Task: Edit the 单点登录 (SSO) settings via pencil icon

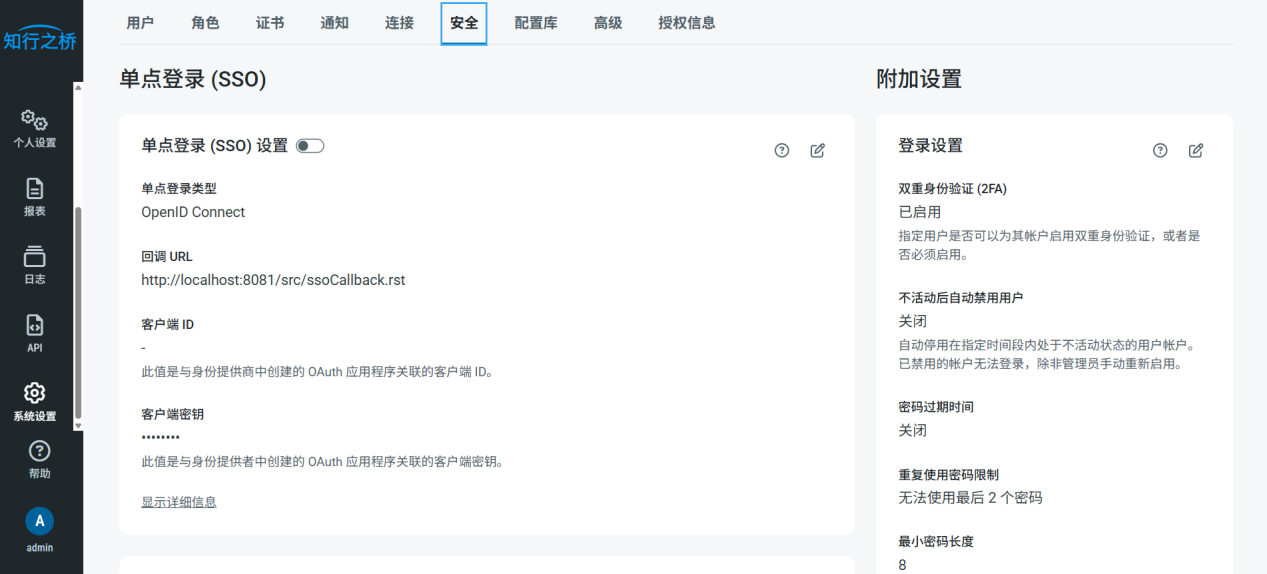Action: tap(817, 150)
